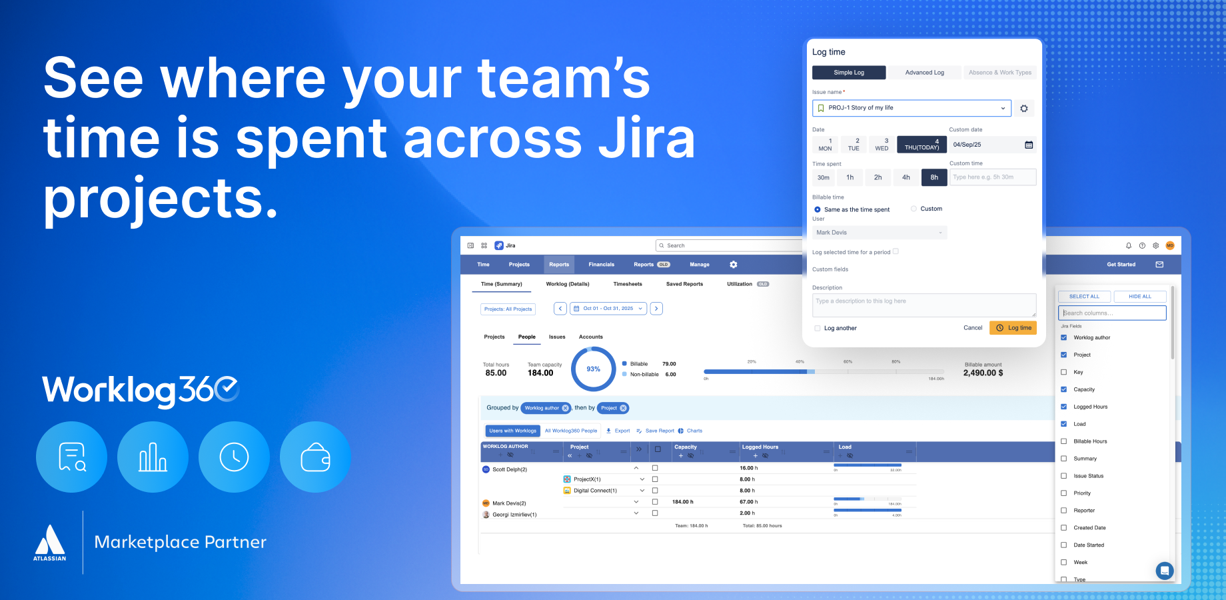1226x600 pixels.
Task: Click the orange user avatar
Action: (x=1170, y=245)
